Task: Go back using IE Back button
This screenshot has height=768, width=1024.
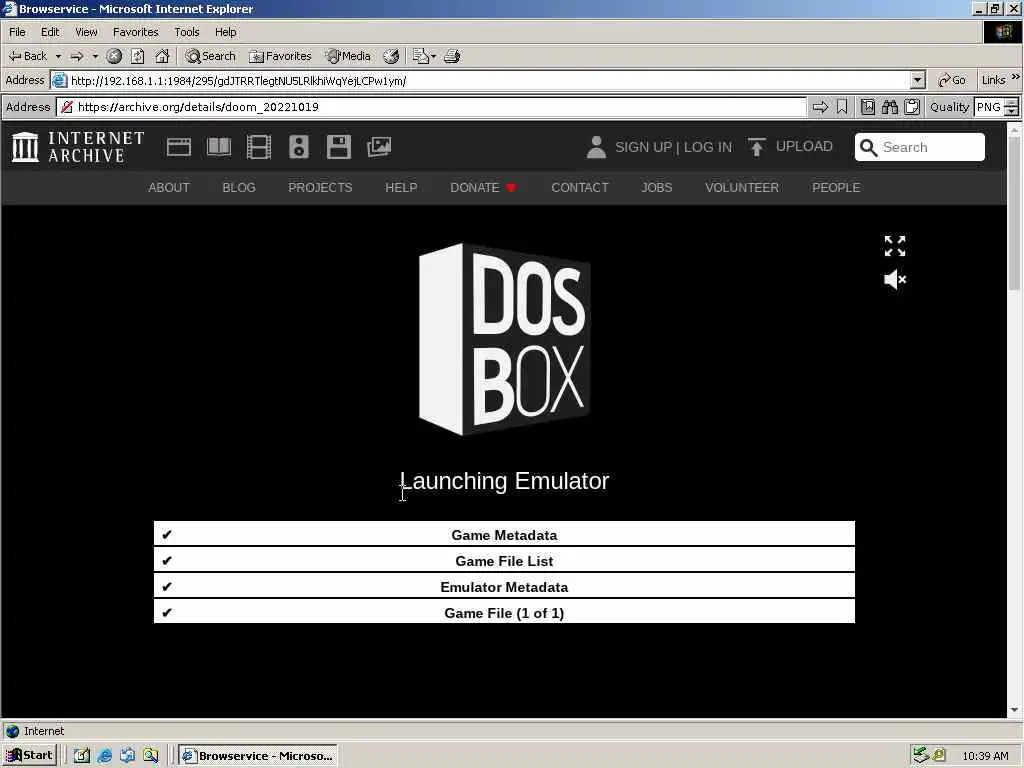Action: click(27, 56)
